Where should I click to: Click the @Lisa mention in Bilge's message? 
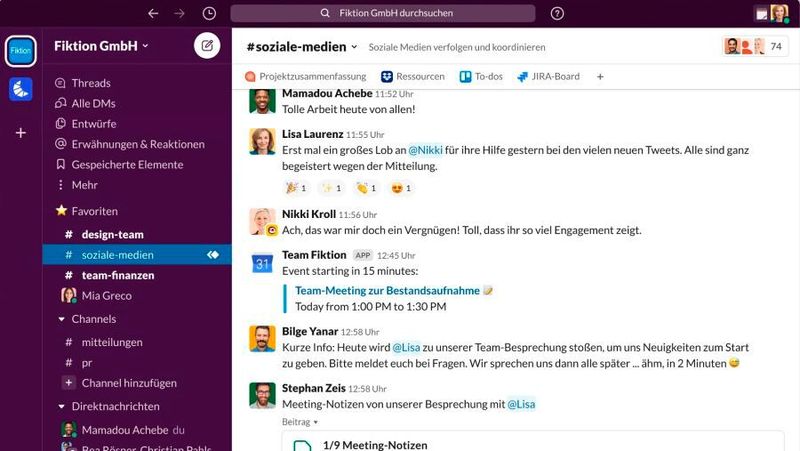(406, 347)
